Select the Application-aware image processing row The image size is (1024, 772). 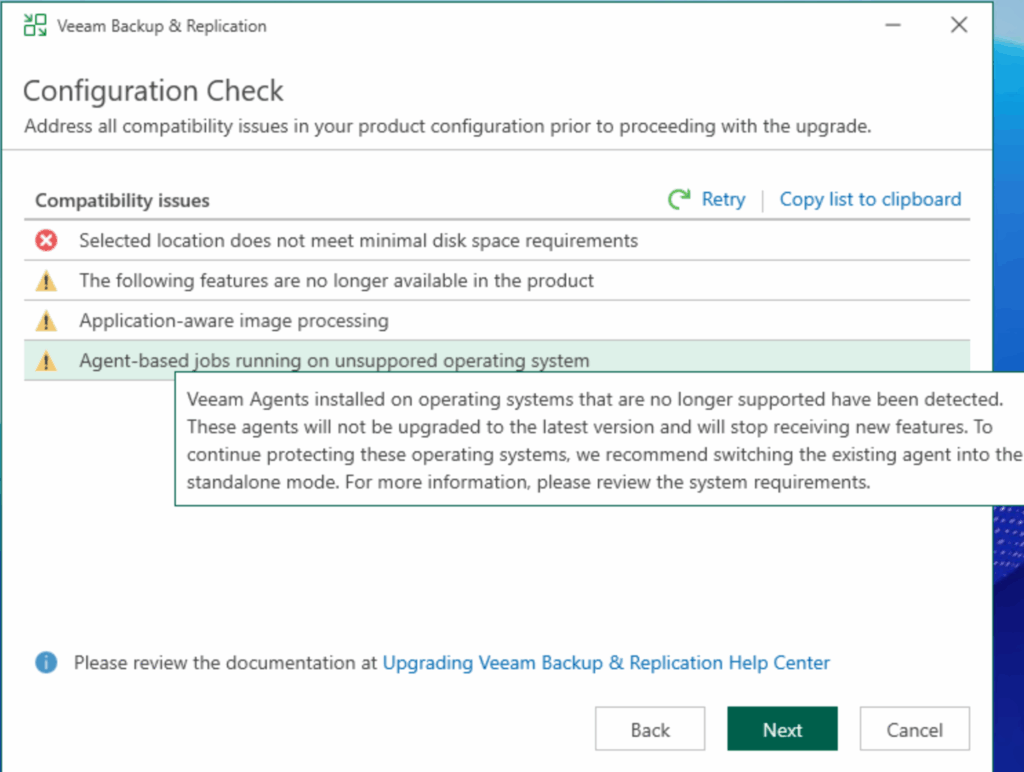pyautogui.click(x=234, y=321)
